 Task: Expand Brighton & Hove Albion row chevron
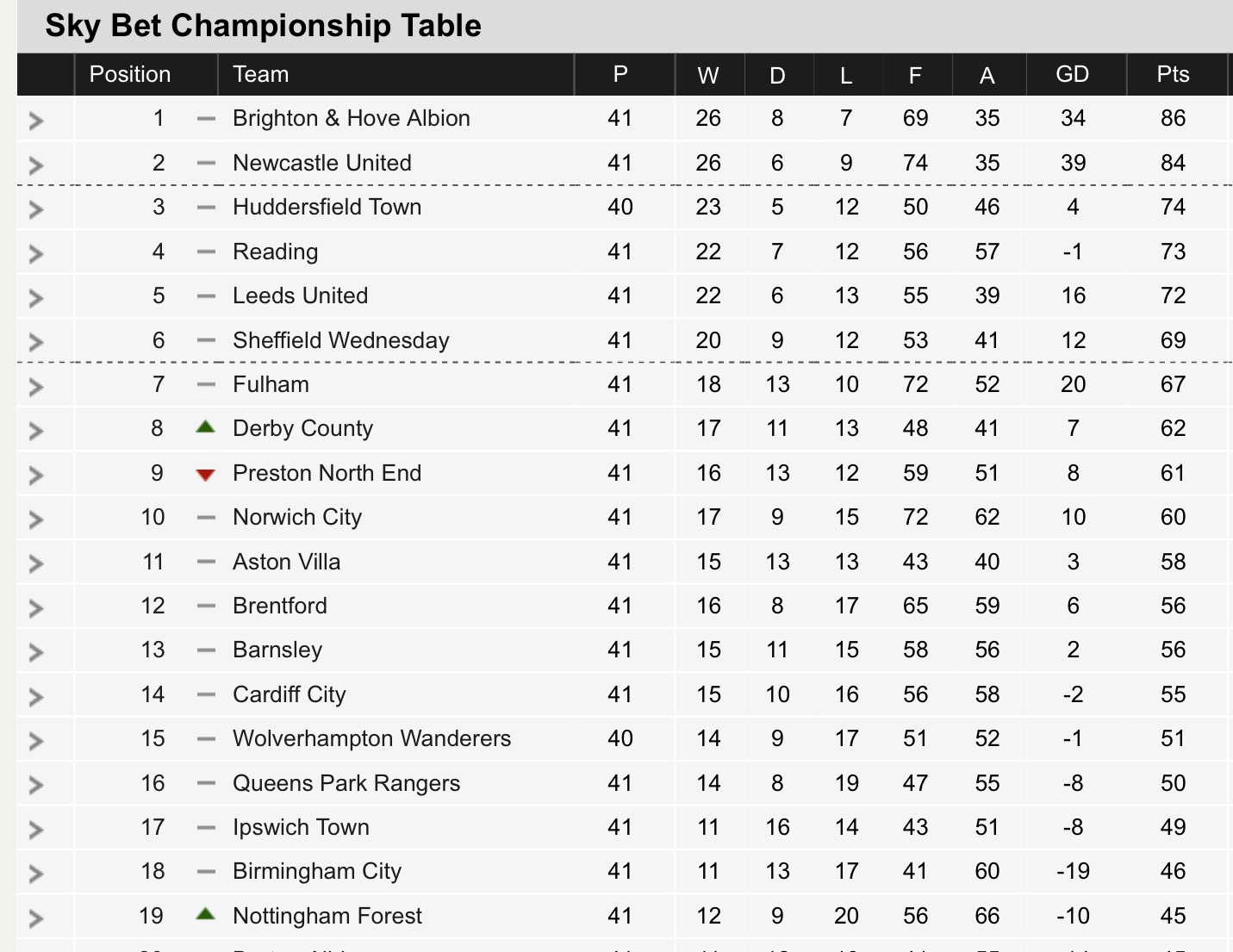coord(36,121)
